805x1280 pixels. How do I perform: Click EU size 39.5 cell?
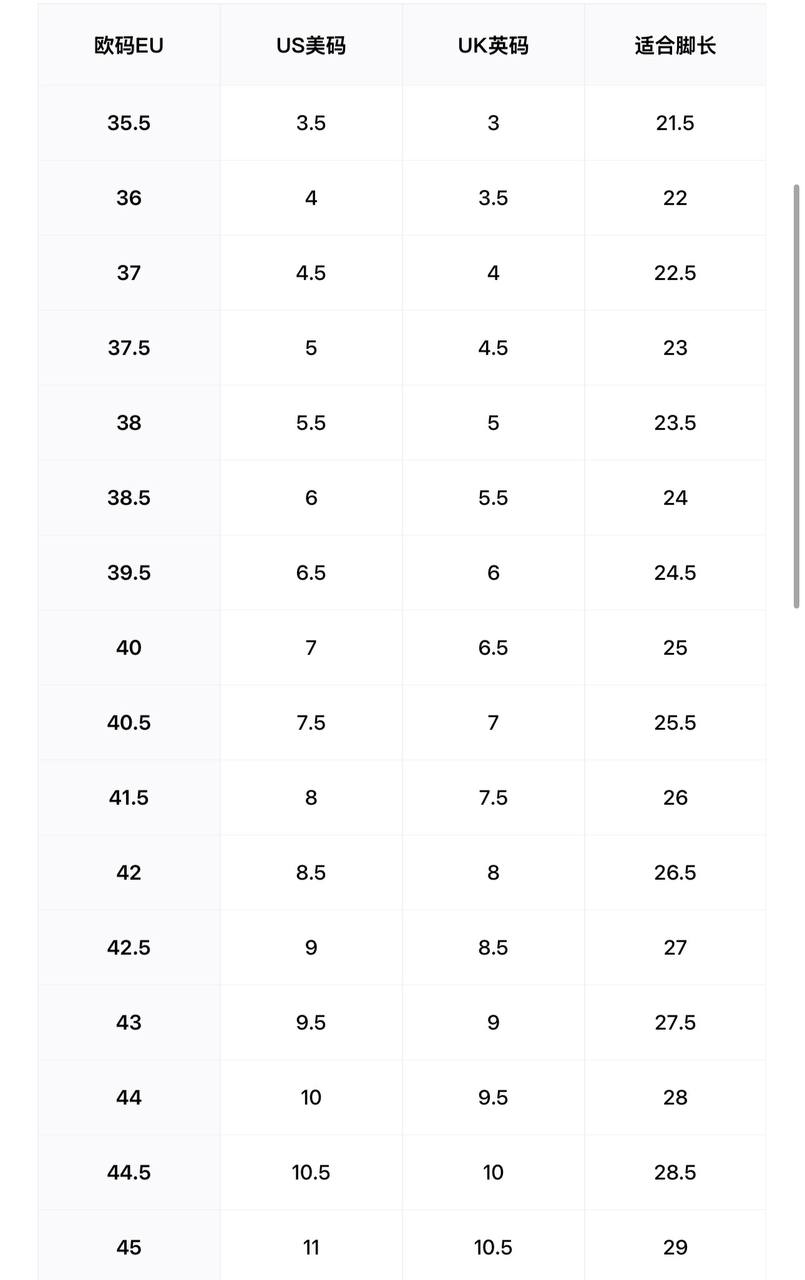click(129, 573)
